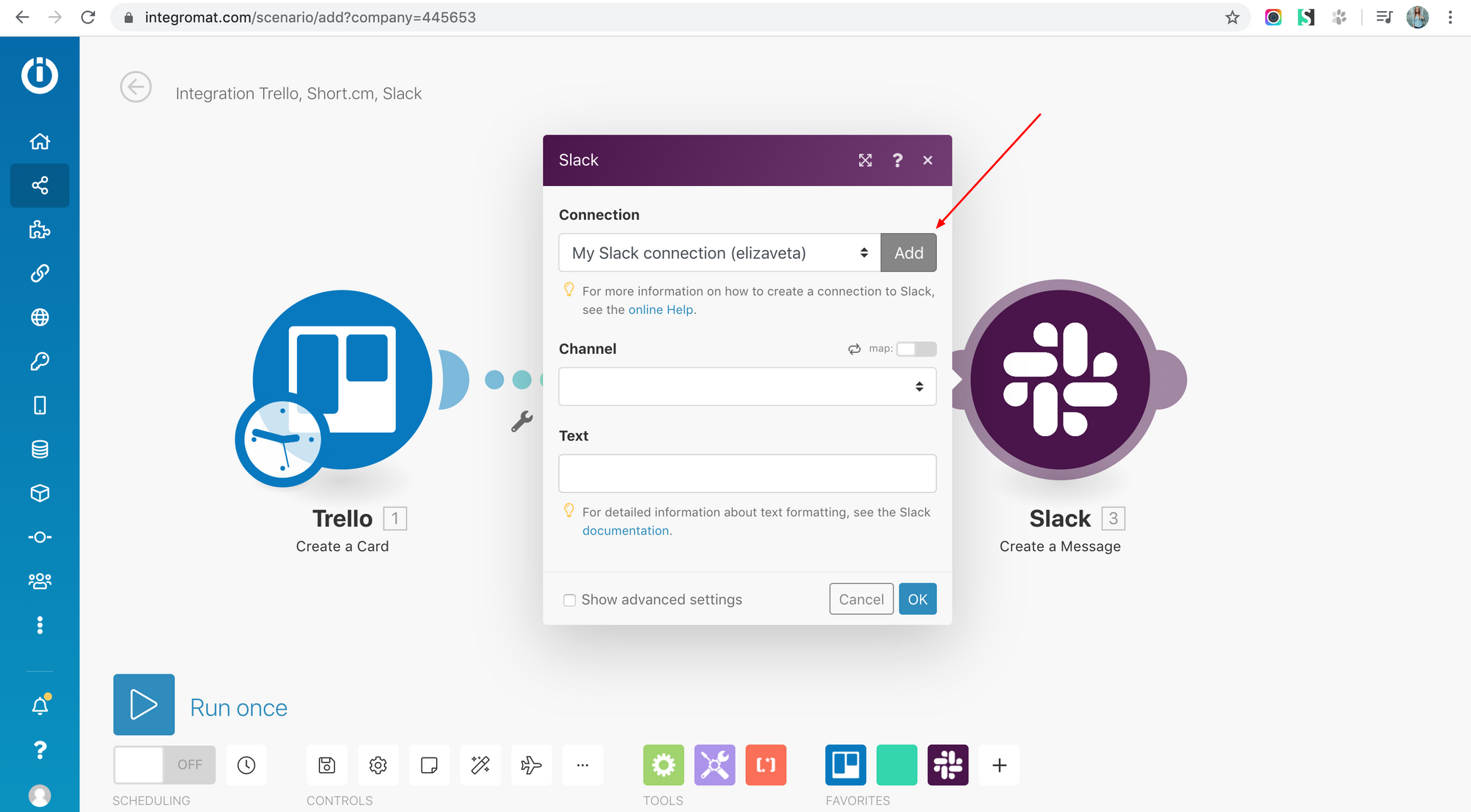Toggle the scheduling OFF switch
Screen dimensions: 1471x812
[x=164, y=765]
